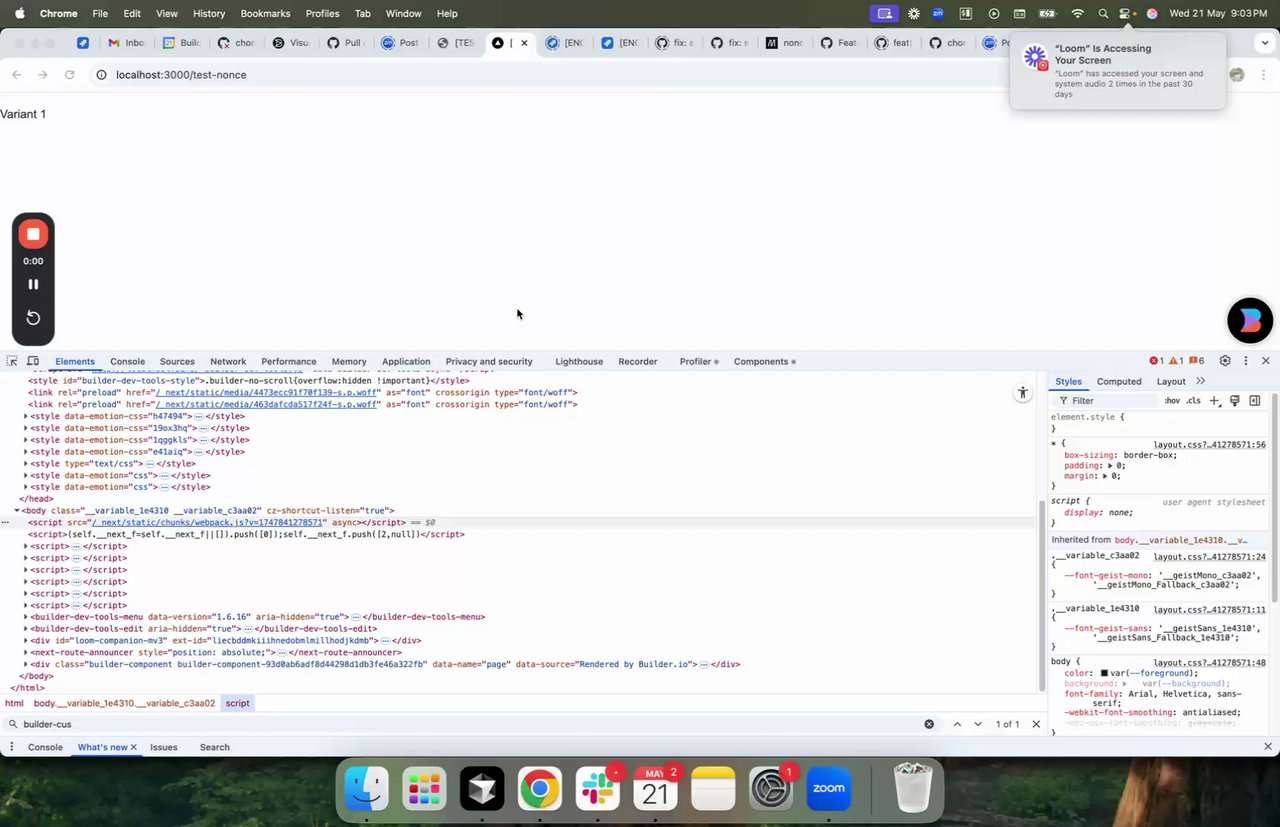Collapse the body element node

[x=17, y=511]
